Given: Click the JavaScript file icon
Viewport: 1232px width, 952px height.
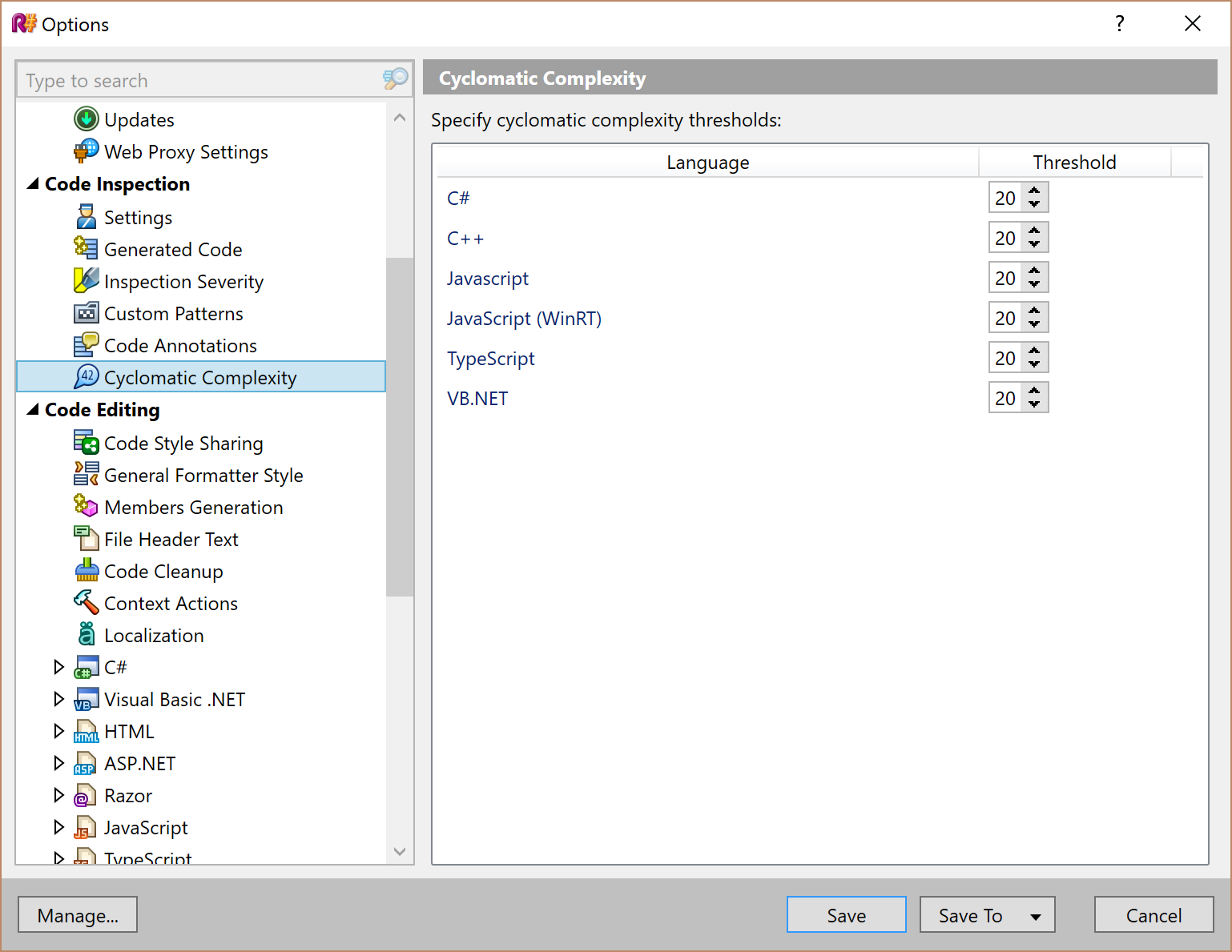Looking at the screenshot, I should click(x=87, y=827).
